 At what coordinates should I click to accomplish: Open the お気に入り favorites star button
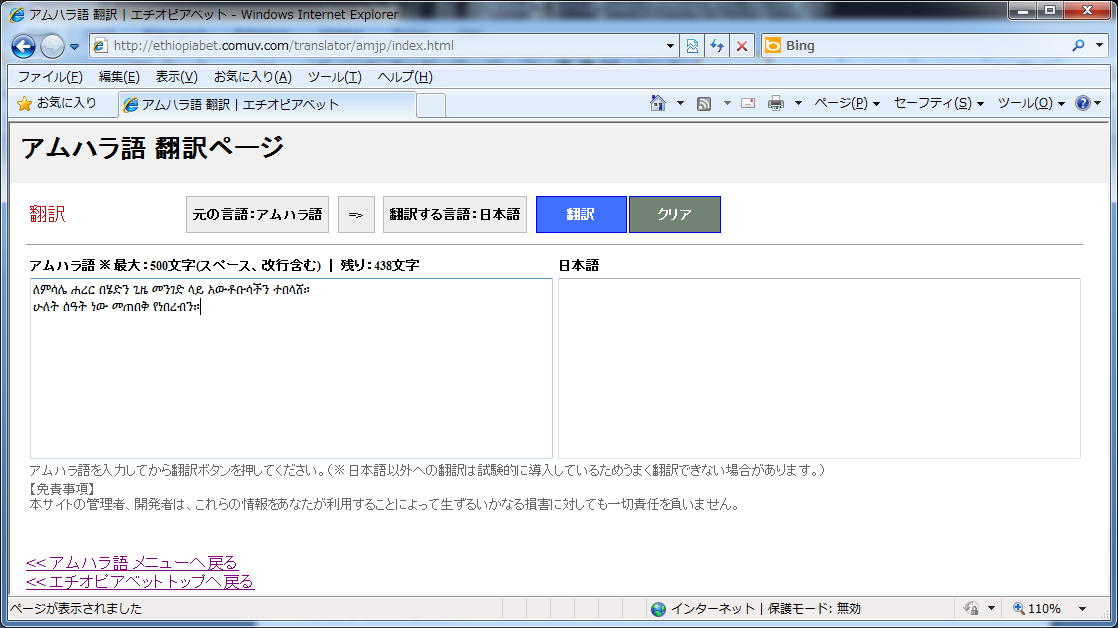coord(57,104)
